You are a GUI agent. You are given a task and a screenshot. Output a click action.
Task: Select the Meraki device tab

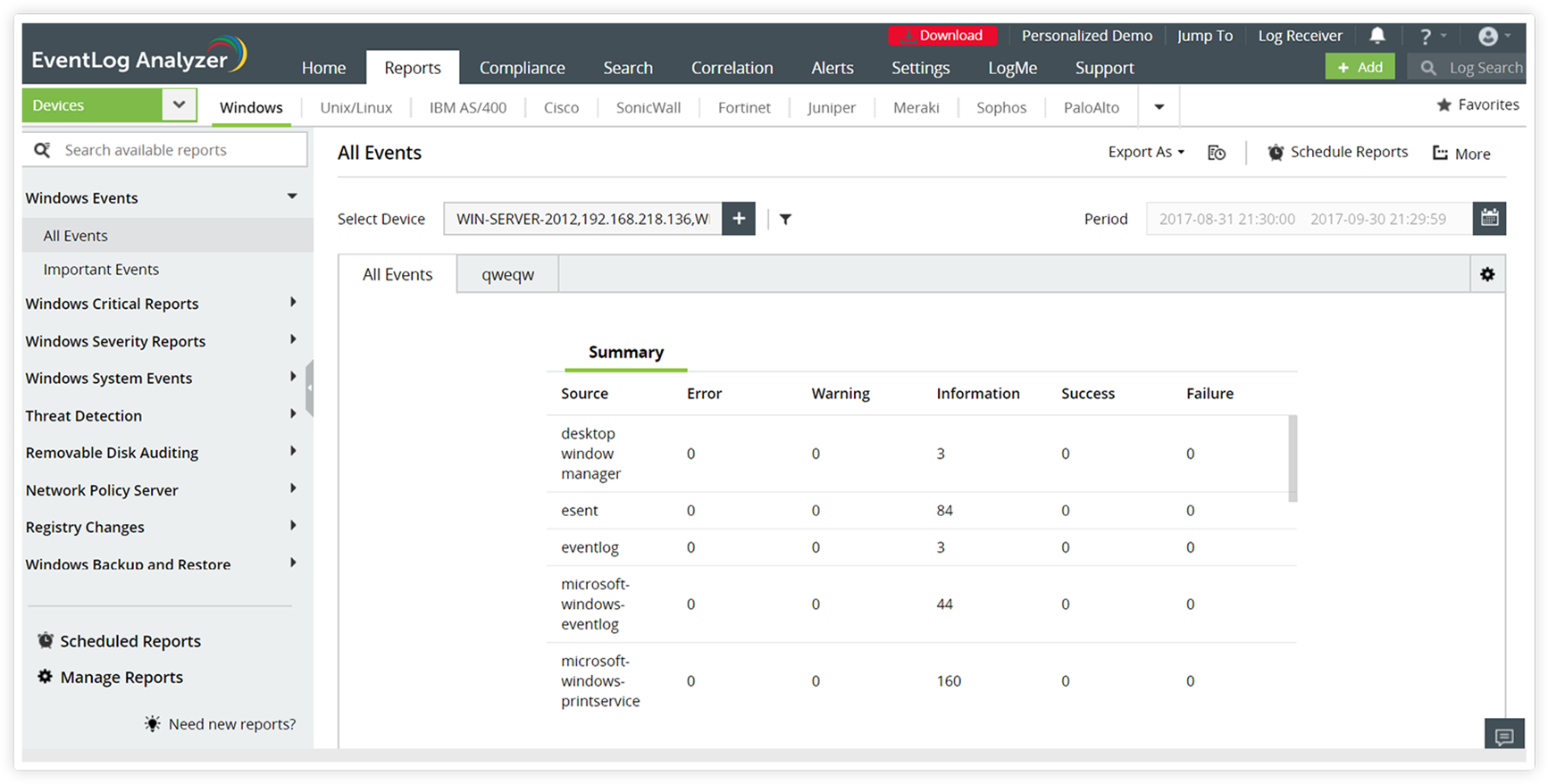(916, 107)
